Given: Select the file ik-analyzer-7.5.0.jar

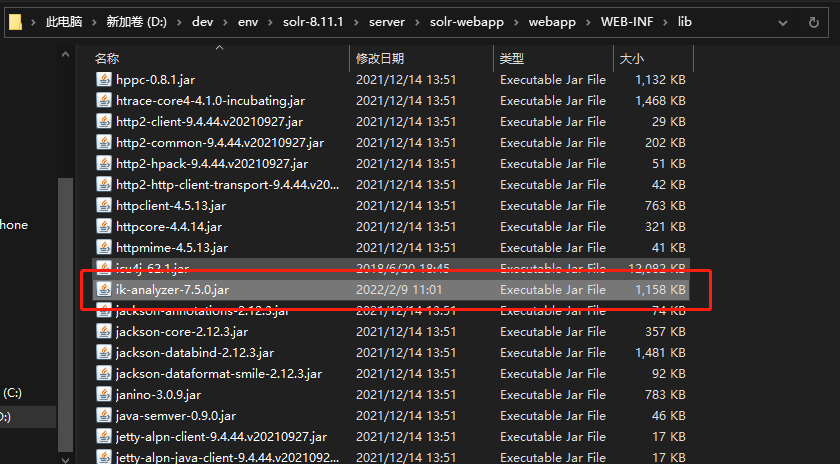Looking at the screenshot, I should tap(172, 289).
